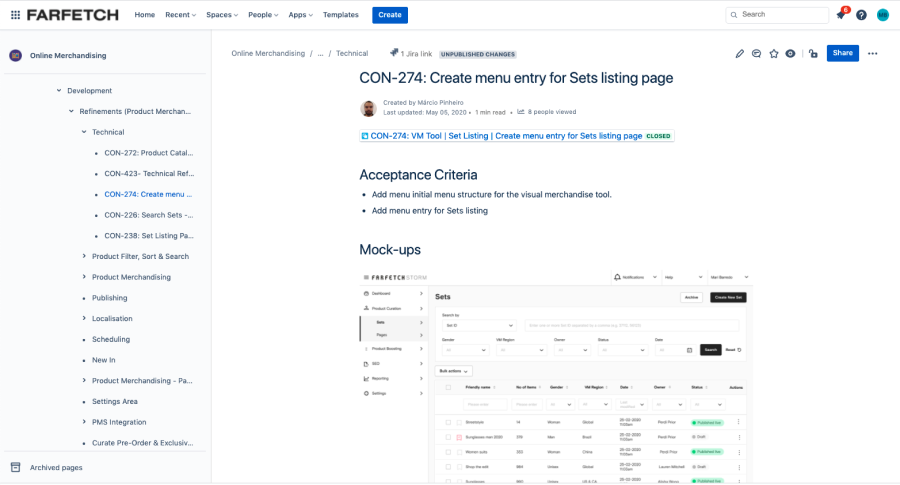
Task: Open the CON-274 Jira issue link
Action: 506,136
